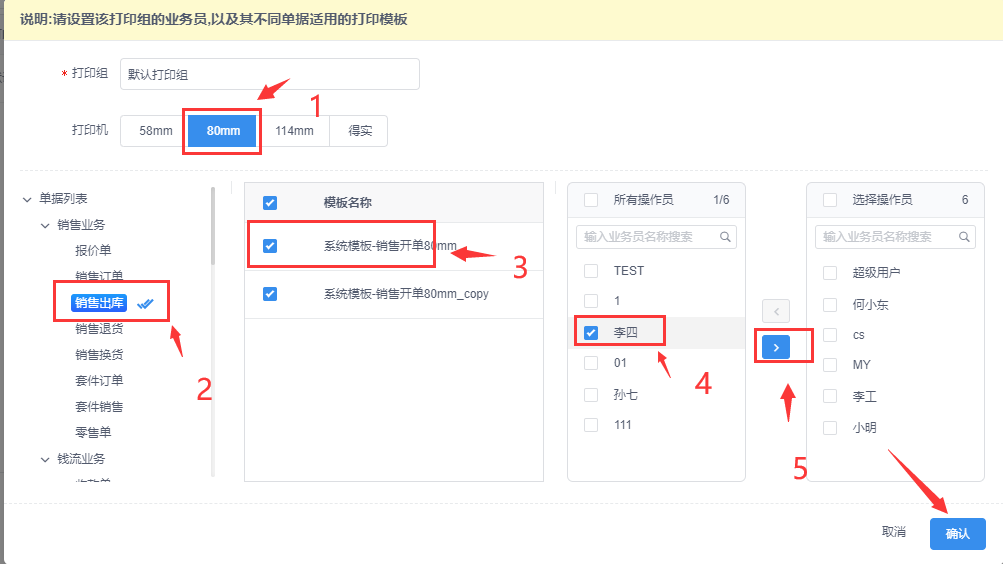Click the 所有操作员 search input

pos(656,237)
